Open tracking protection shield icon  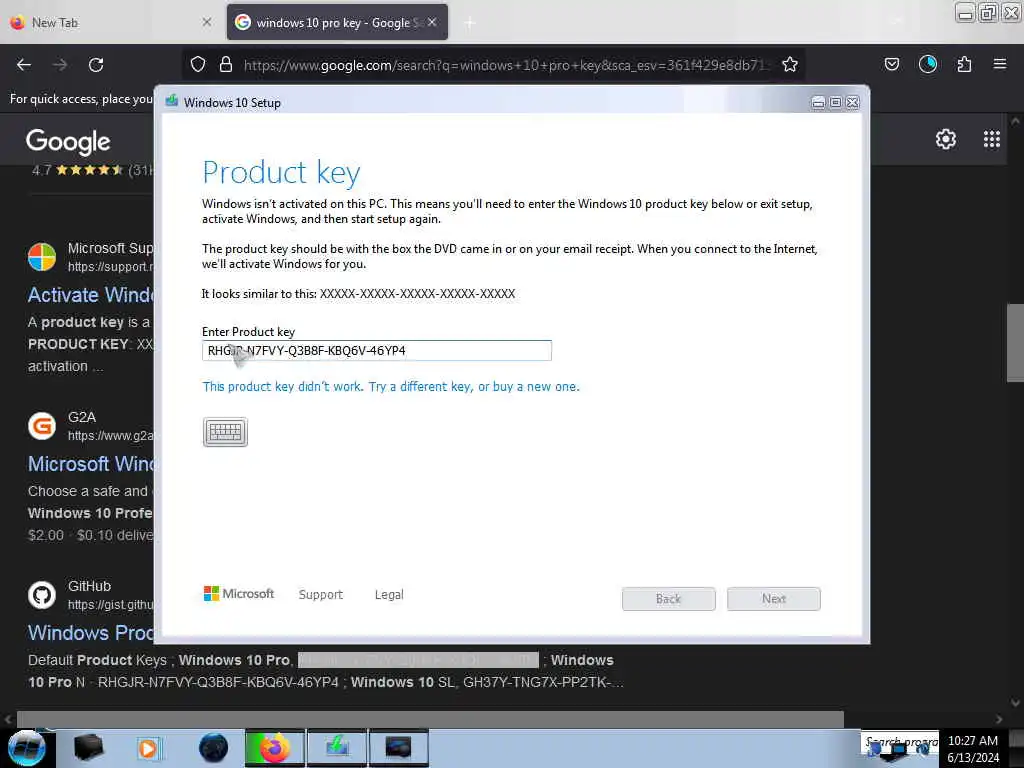tap(198, 64)
